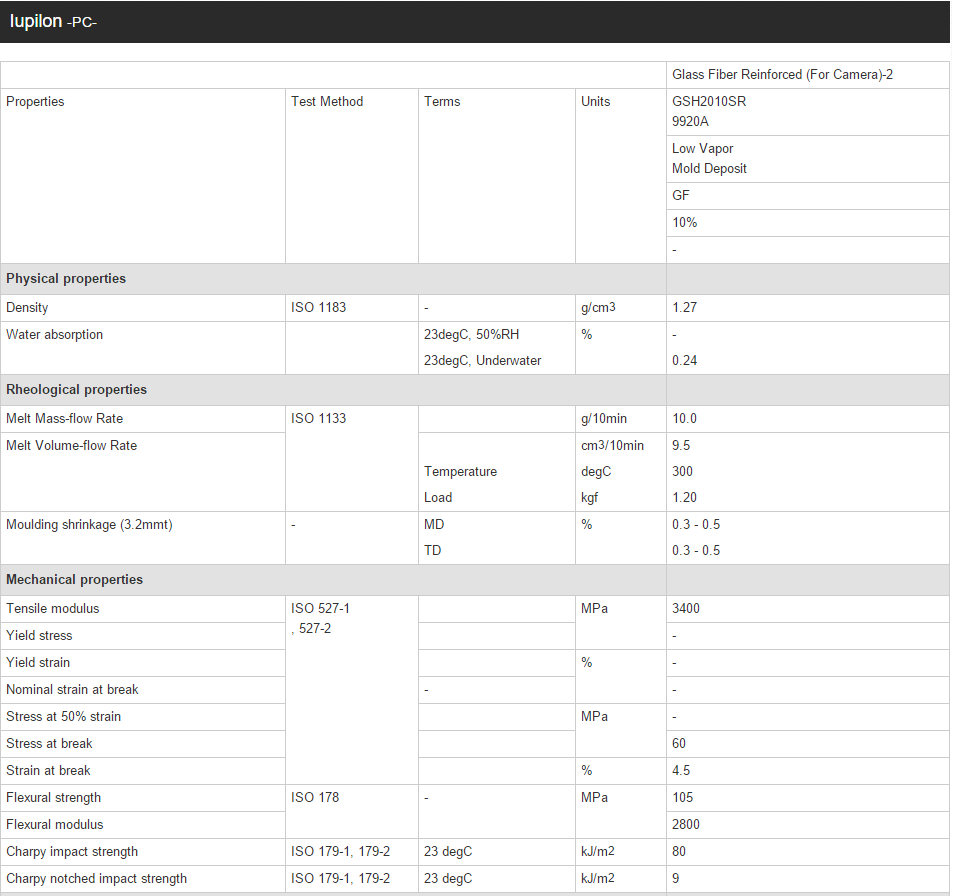The width and height of the screenshot is (953, 896).
Task: Select the Charpy impact strength value '80'
Action: click(x=679, y=852)
